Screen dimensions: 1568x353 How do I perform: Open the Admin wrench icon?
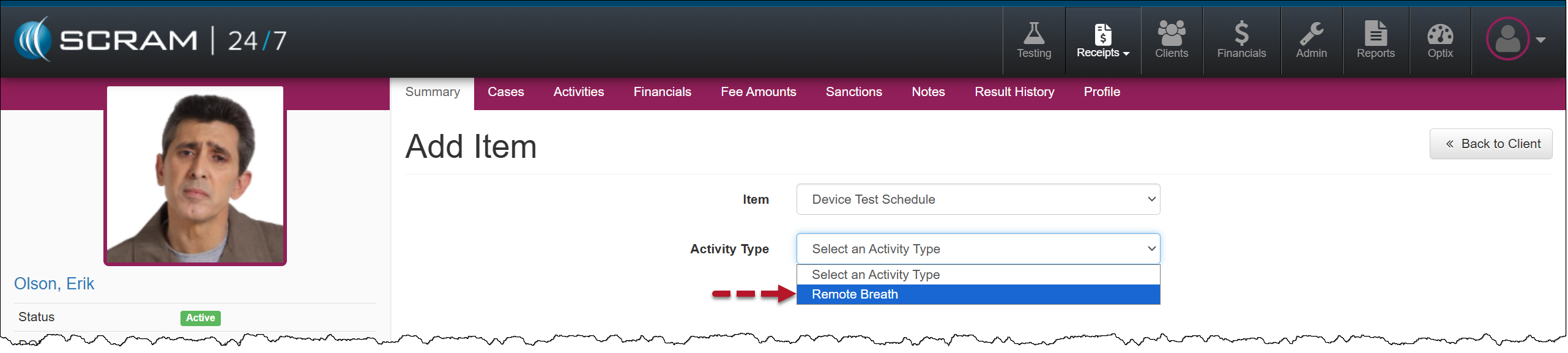click(1311, 34)
